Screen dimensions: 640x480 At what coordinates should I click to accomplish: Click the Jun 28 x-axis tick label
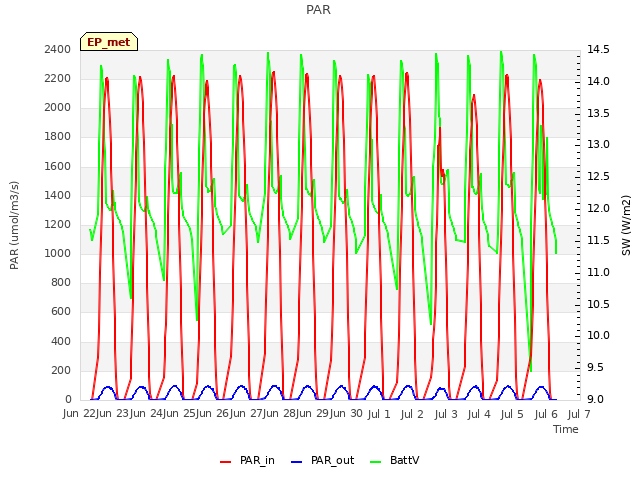280,413
